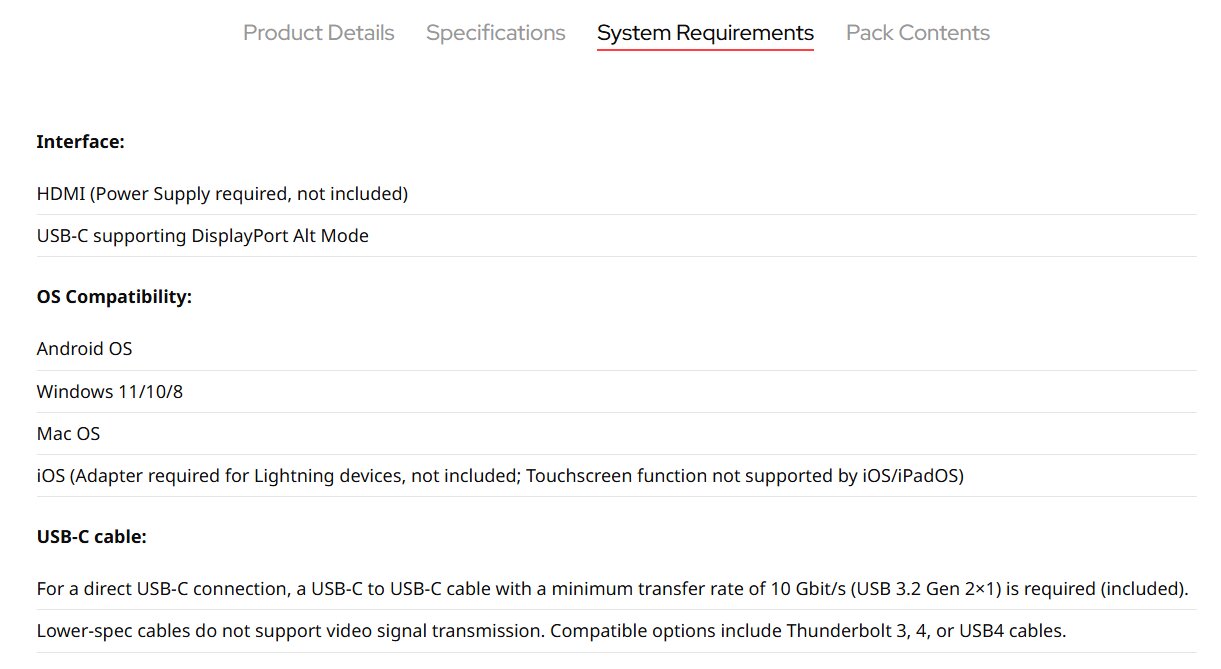This screenshot has height=669, width=1221.
Task: Open the Product Details tab
Action: 318,33
